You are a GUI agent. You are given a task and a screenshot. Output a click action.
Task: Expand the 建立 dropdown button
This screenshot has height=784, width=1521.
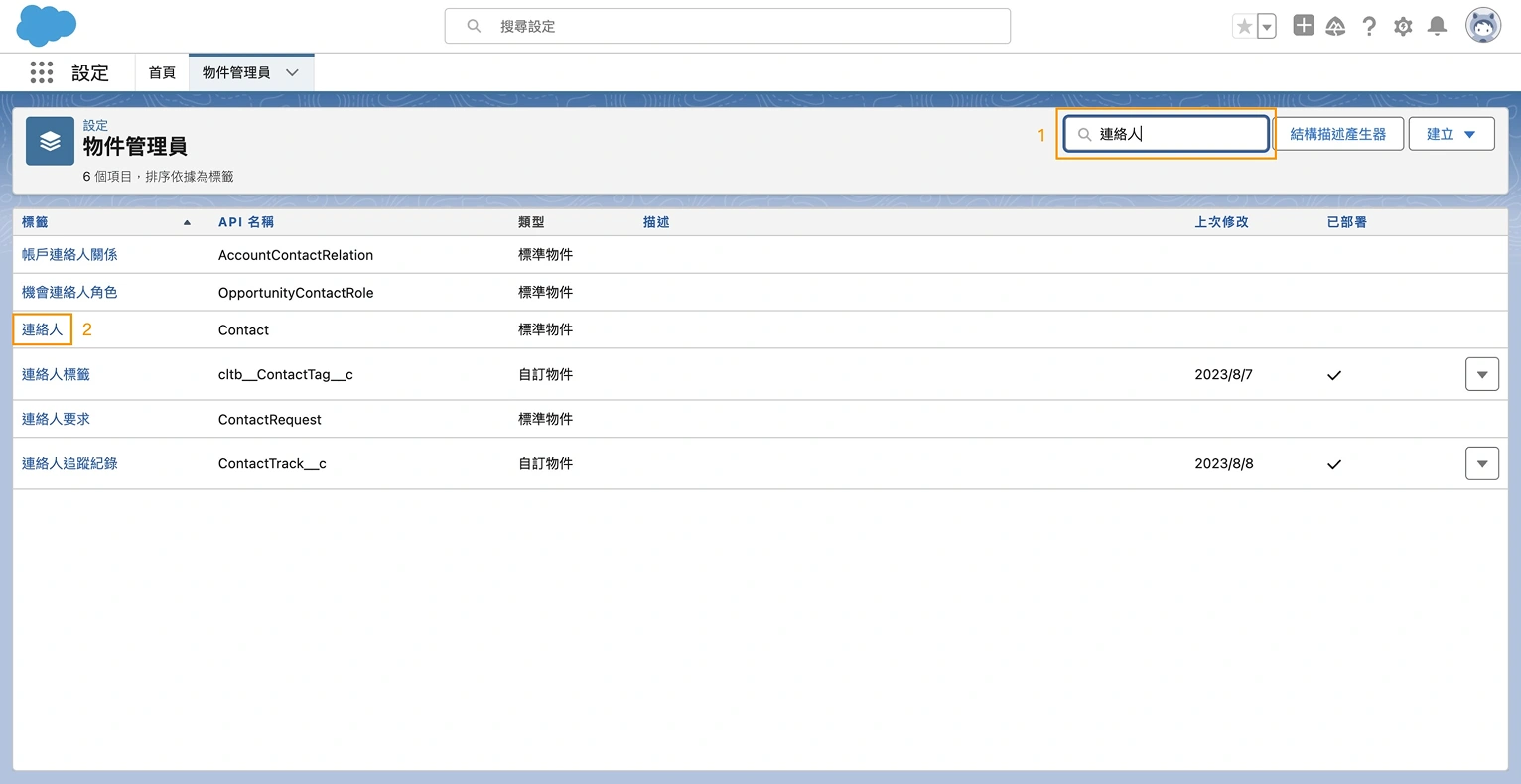[x=1451, y=133]
